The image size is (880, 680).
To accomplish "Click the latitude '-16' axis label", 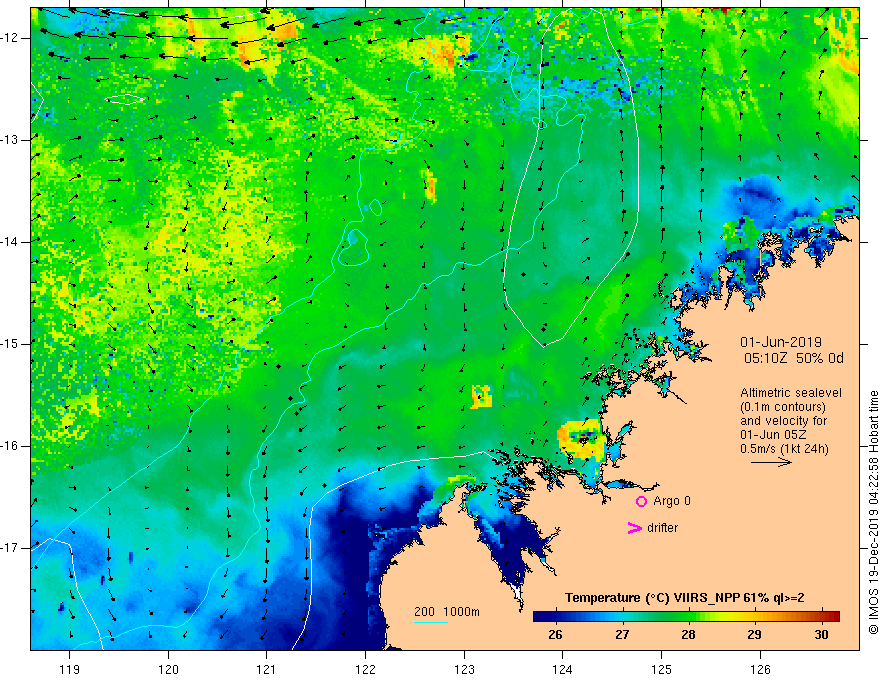I will coord(10,446).
